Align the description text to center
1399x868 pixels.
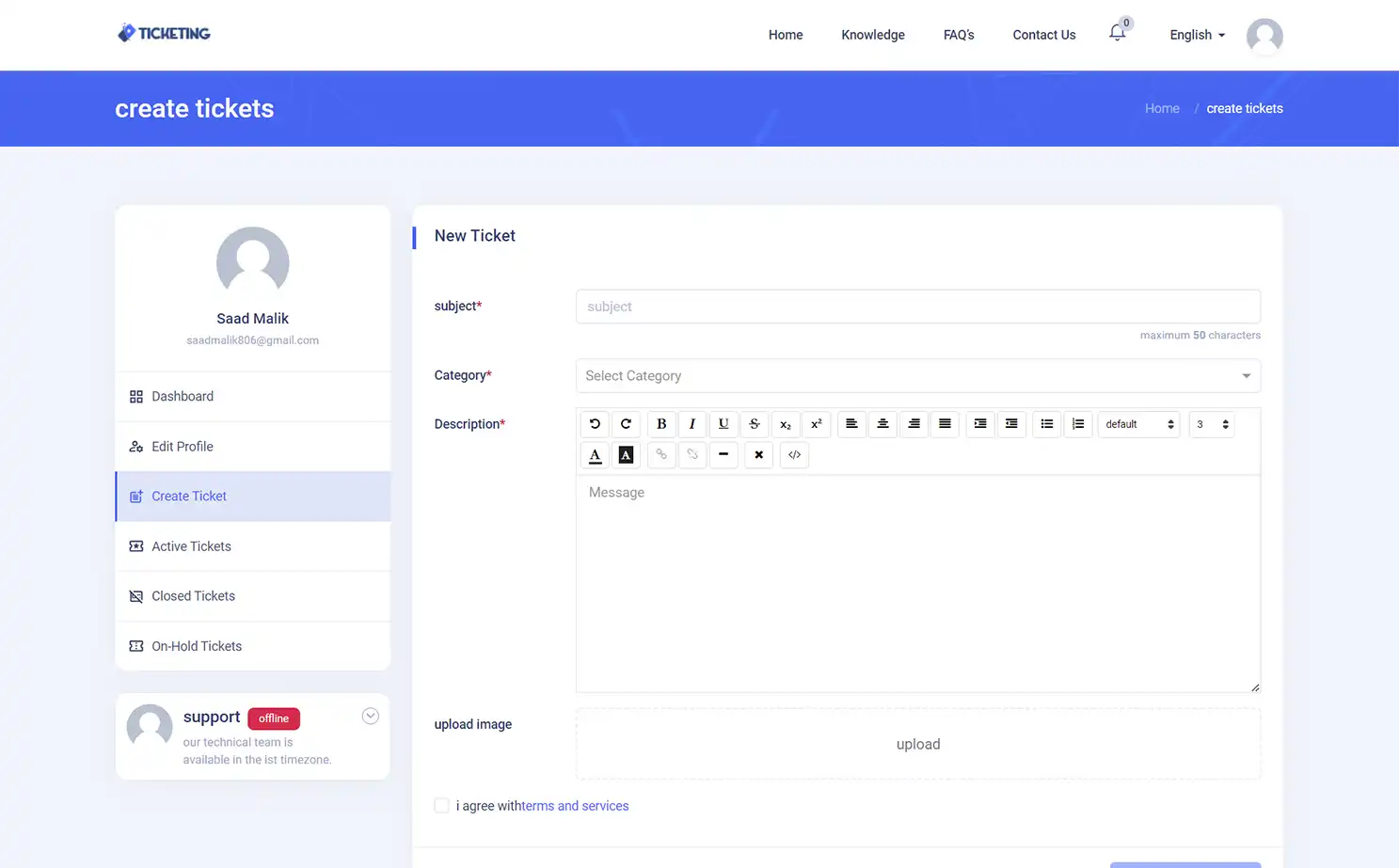coord(882,424)
